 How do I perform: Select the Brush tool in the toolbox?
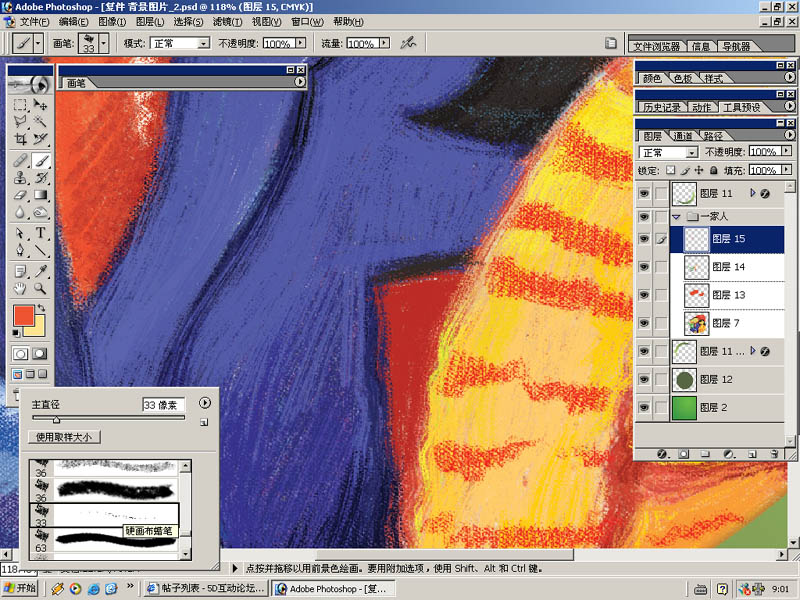pos(40,161)
